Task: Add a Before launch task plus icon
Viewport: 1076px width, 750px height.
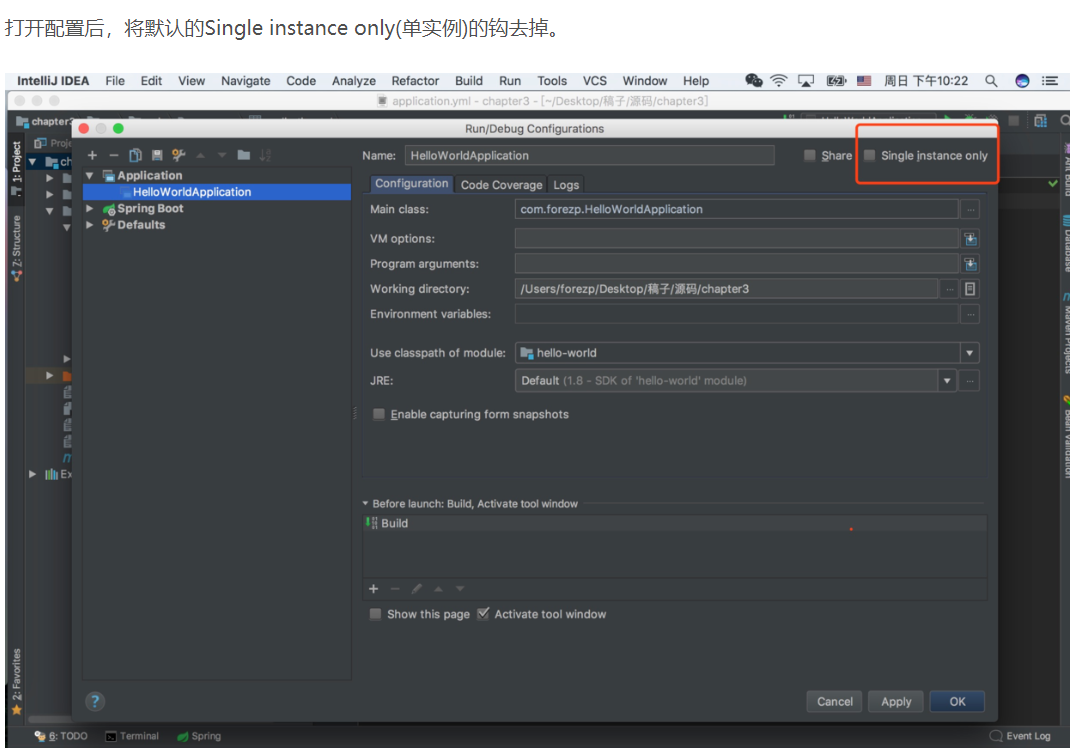Action: [x=373, y=589]
